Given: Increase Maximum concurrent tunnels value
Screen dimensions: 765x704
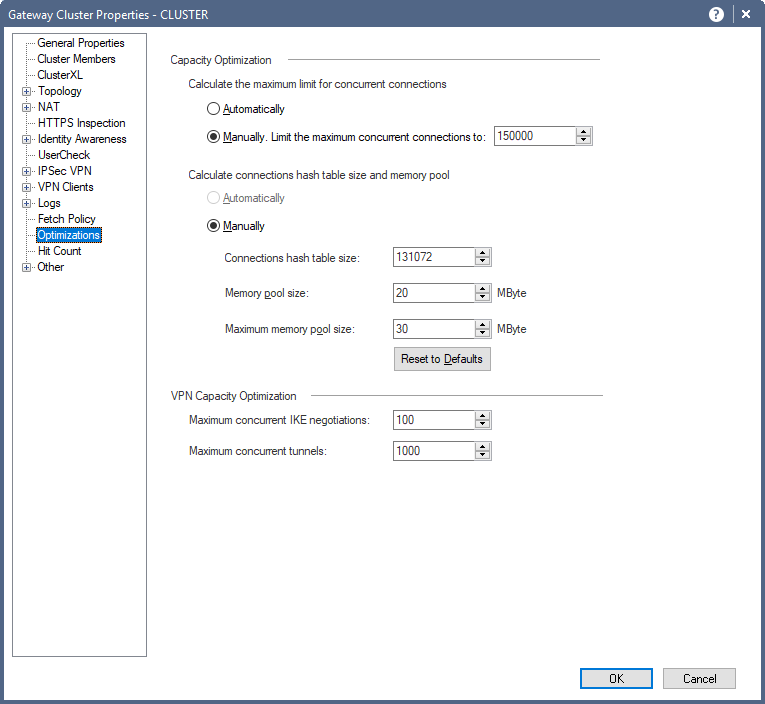Looking at the screenshot, I should pos(483,447).
